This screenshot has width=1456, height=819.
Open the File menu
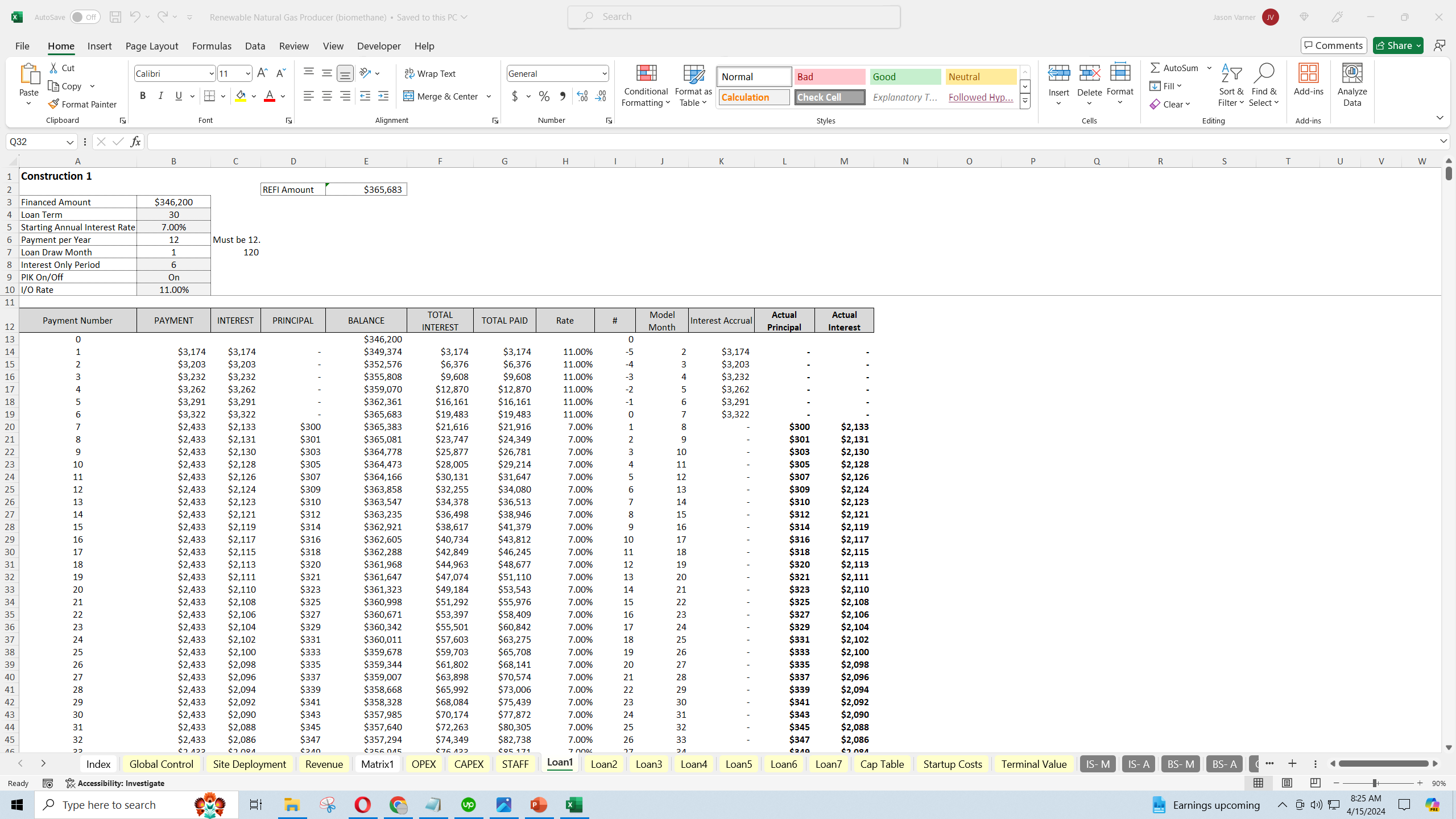coord(22,46)
